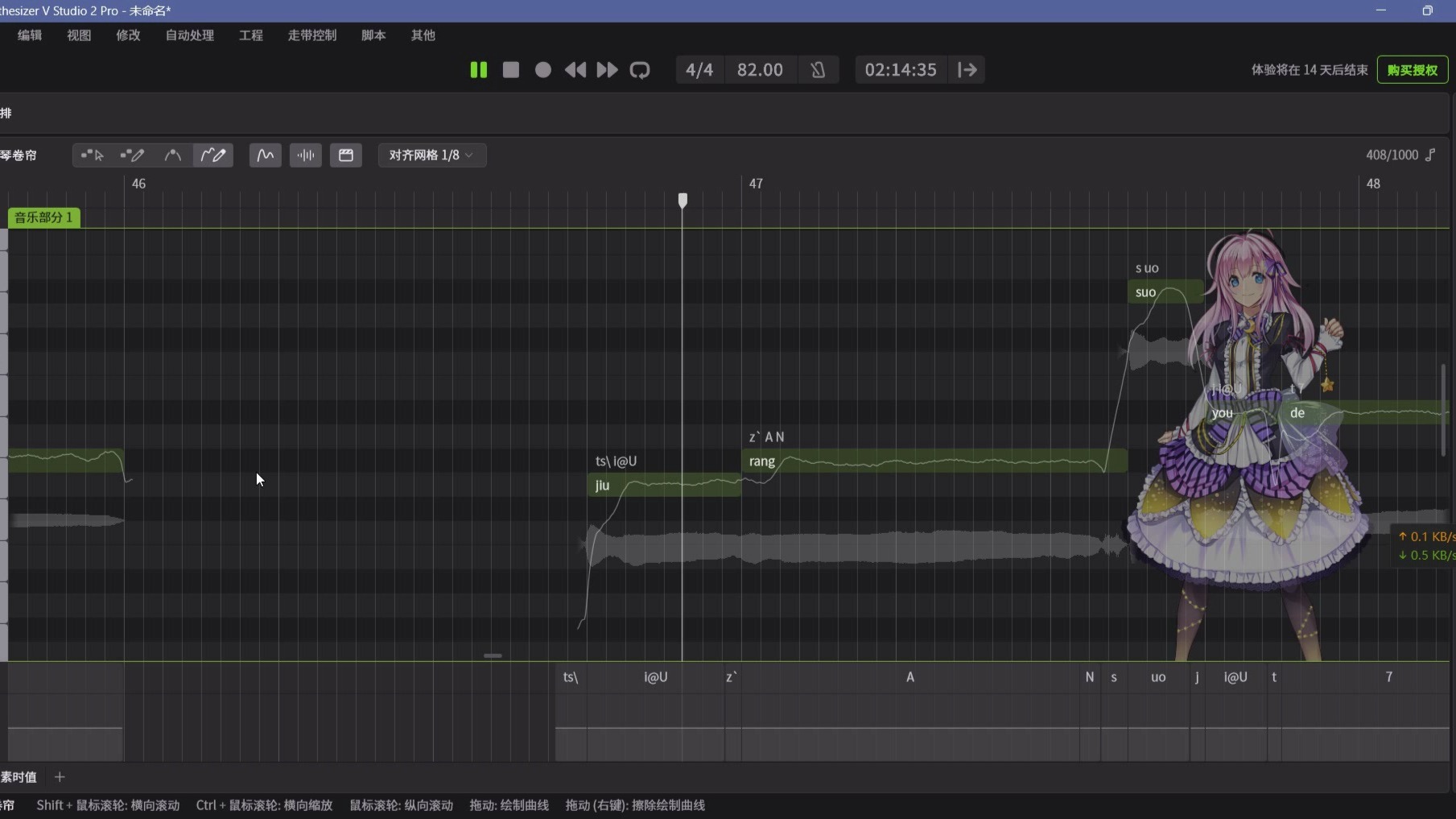Image resolution: width=1456 pixels, height=819 pixels.
Task: Select the pencil note drawing tool
Action: pos(132,155)
